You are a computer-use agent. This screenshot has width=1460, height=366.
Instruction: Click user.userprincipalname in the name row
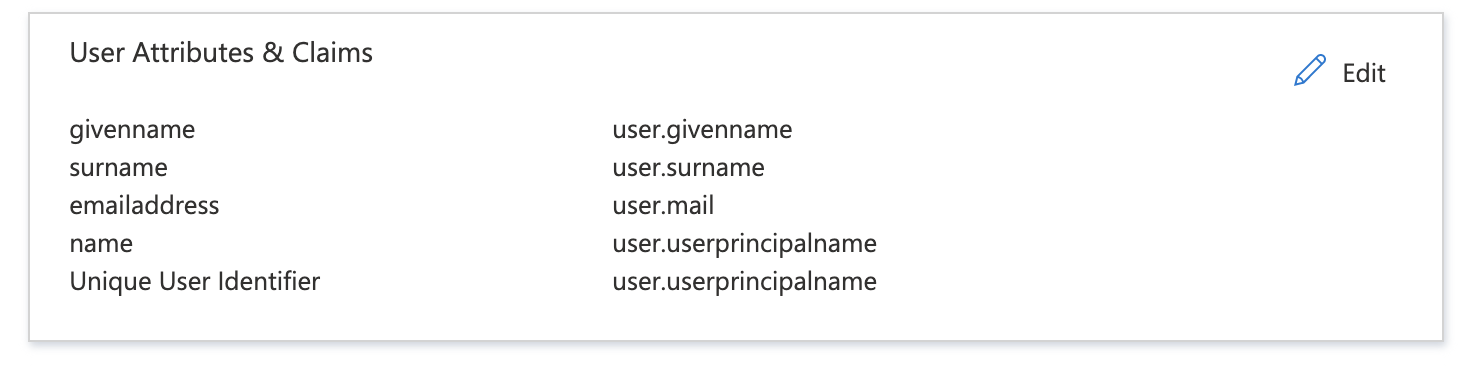pos(744,244)
